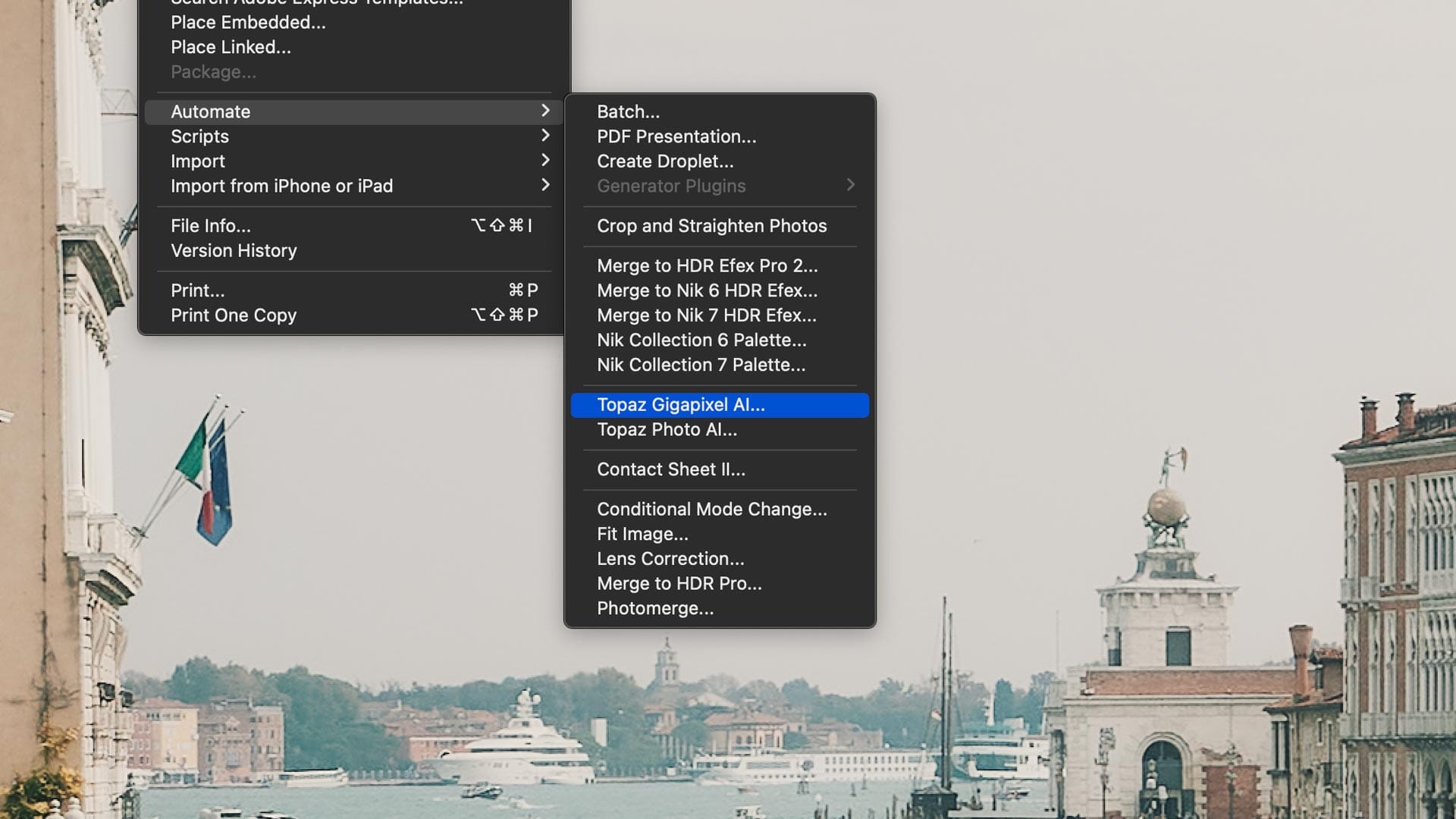Select Print One Copy
Screen dimensions: 1456x819
tap(234, 315)
